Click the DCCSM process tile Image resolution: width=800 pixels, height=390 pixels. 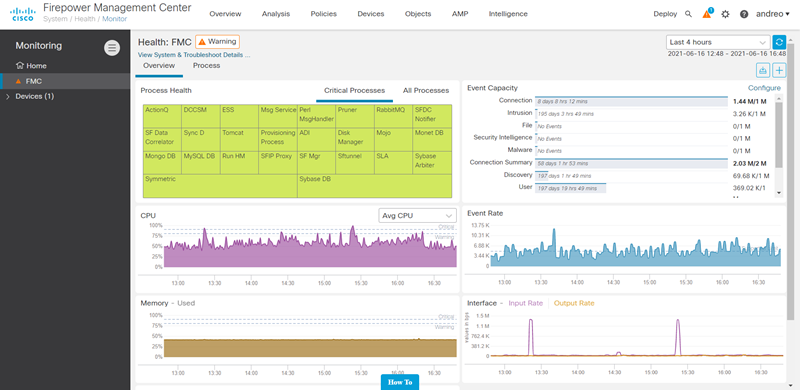coord(201,116)
